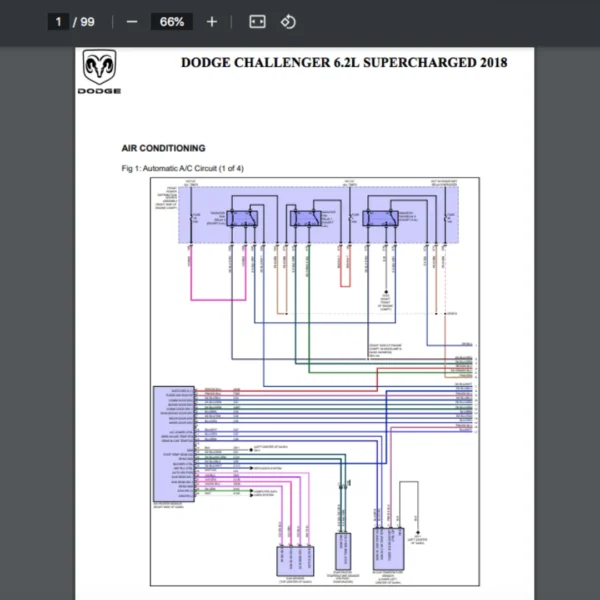Click the pink wire loop below left fuse
This screenshot has height=600, width=600.
coord(218,296)
